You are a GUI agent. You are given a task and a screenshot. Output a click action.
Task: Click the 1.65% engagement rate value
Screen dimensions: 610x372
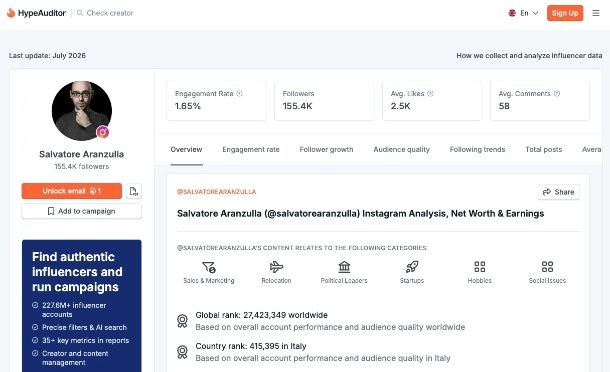[188, 106]
